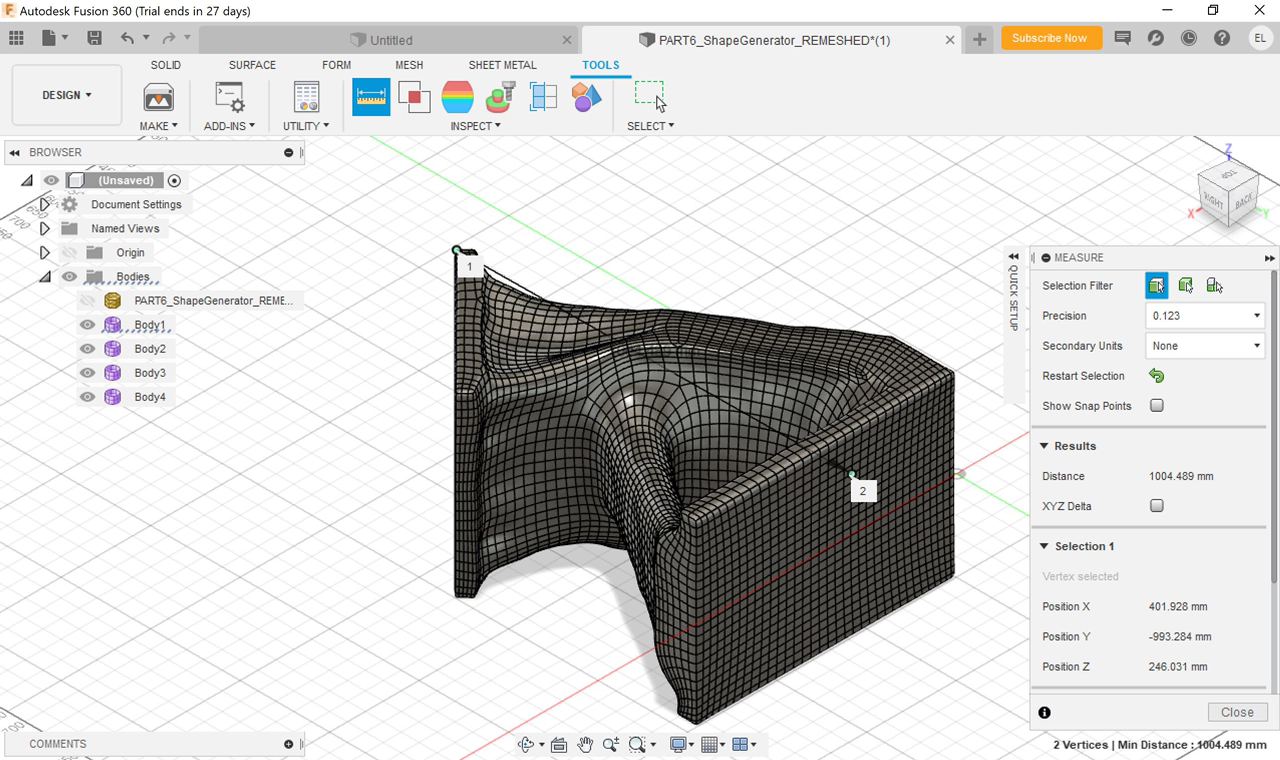Switch to the Untitled document tab
1280x760 pixels.
[390, 40]
